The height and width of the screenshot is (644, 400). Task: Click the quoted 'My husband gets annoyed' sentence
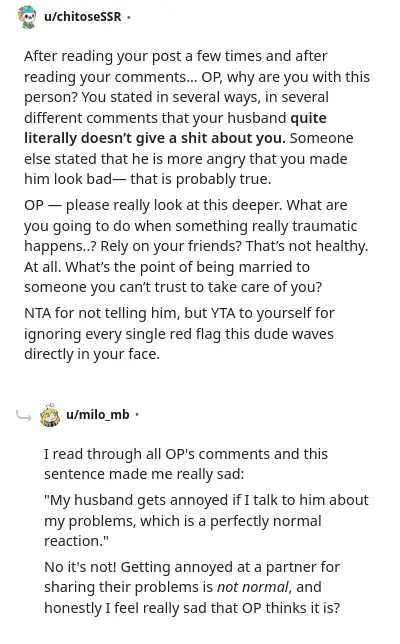[x=206, y=520]
